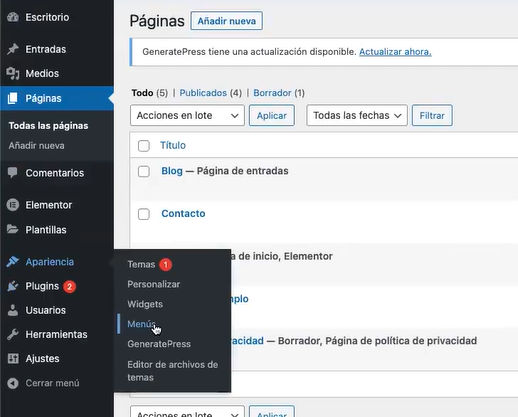Select Comentarios in the sidebar
518x417 pixels.
point(55,173)
